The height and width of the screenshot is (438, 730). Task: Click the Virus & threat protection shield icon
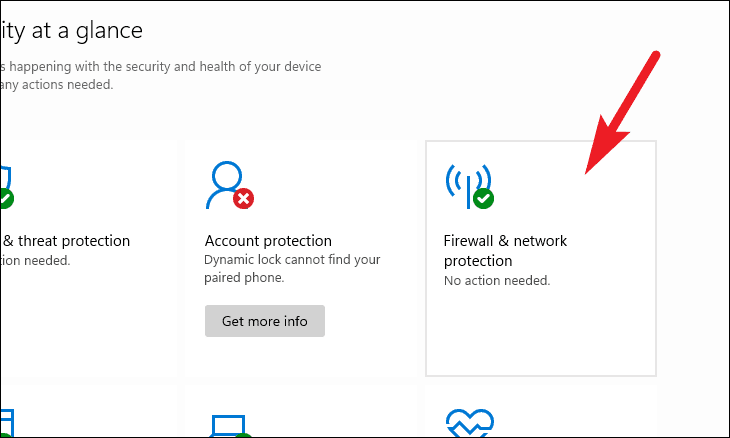(x=5, y=180)
